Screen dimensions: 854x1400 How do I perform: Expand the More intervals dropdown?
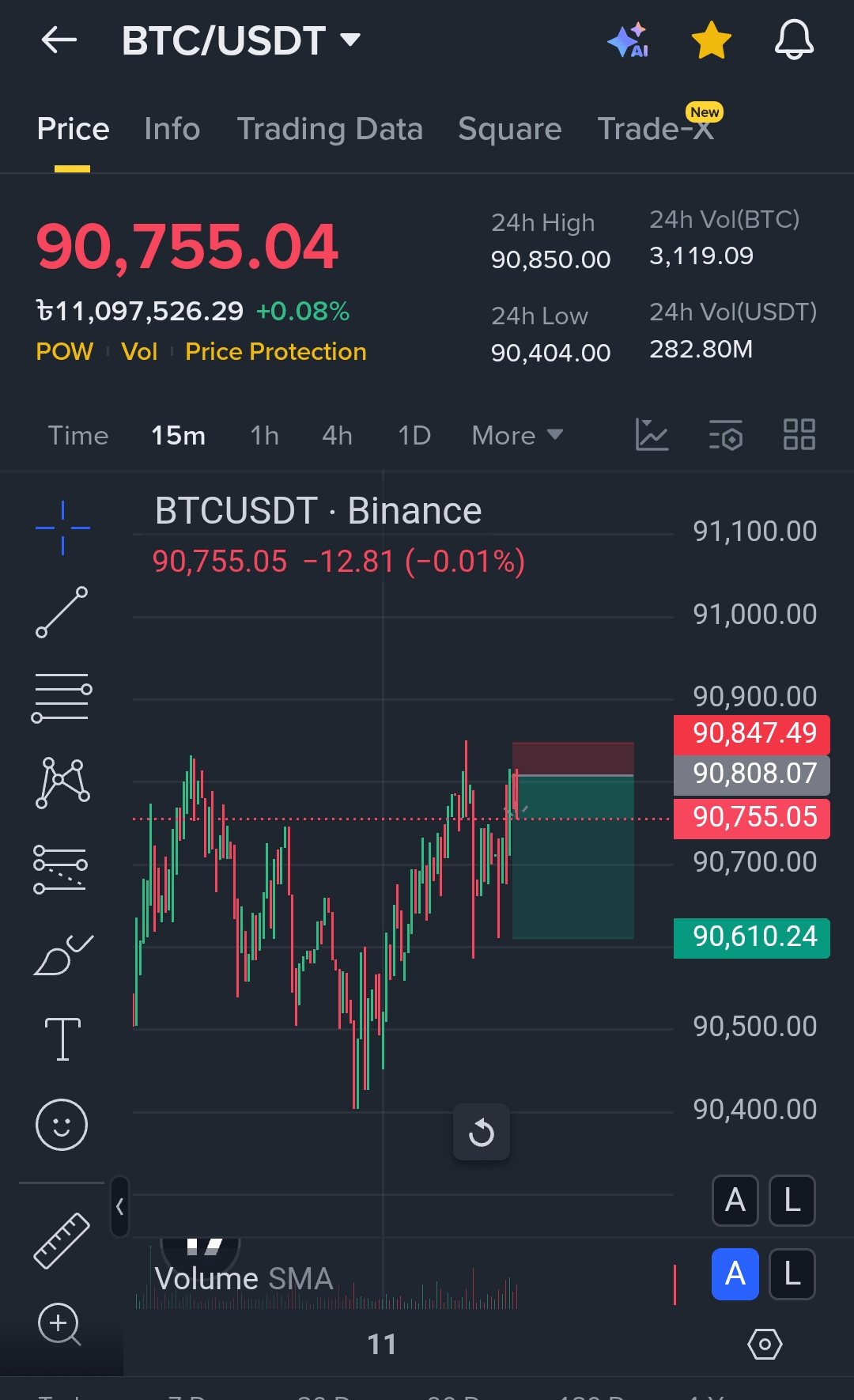click(x=517, y=435)
